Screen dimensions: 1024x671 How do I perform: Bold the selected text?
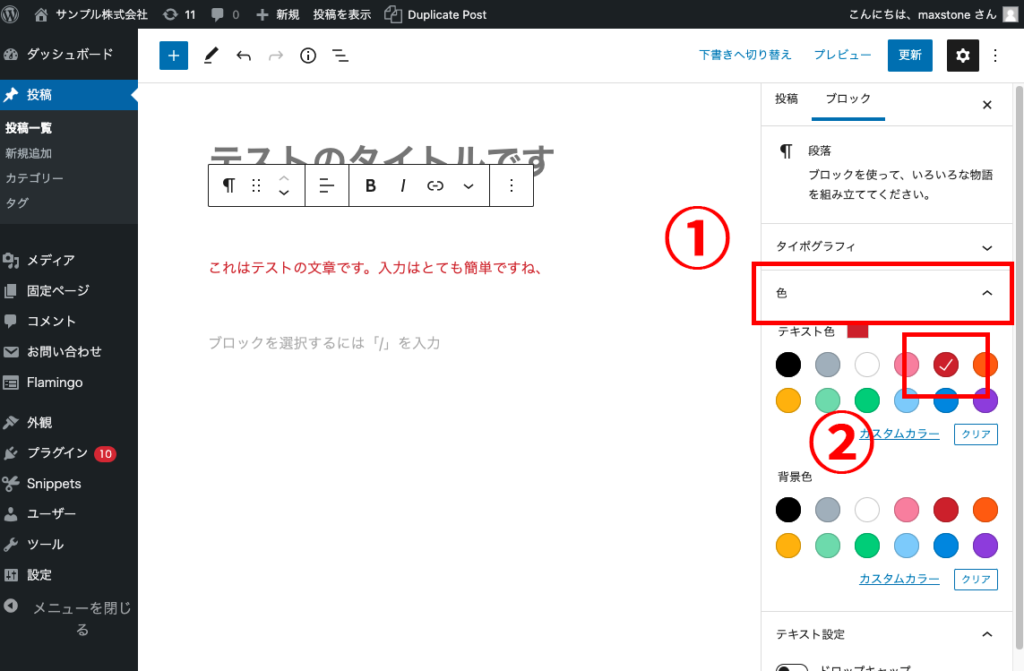tap(370, 185)
